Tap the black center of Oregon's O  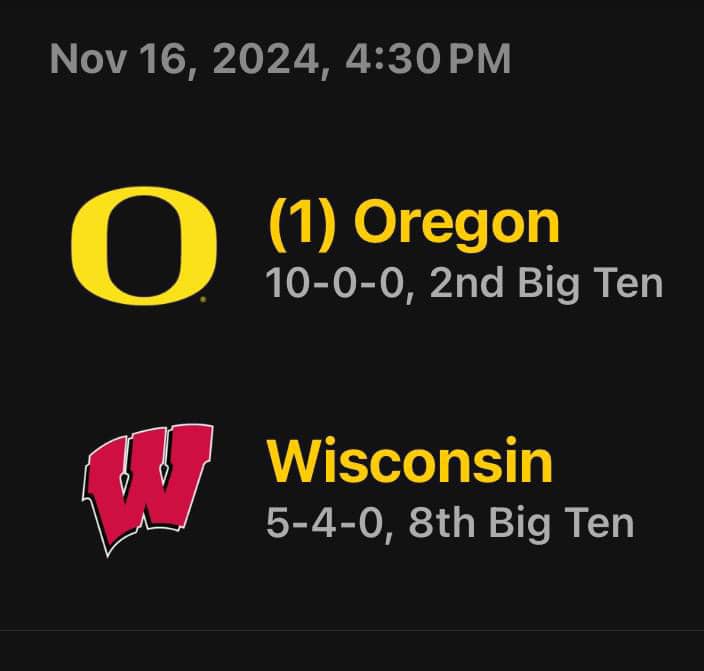coord(143,246)
